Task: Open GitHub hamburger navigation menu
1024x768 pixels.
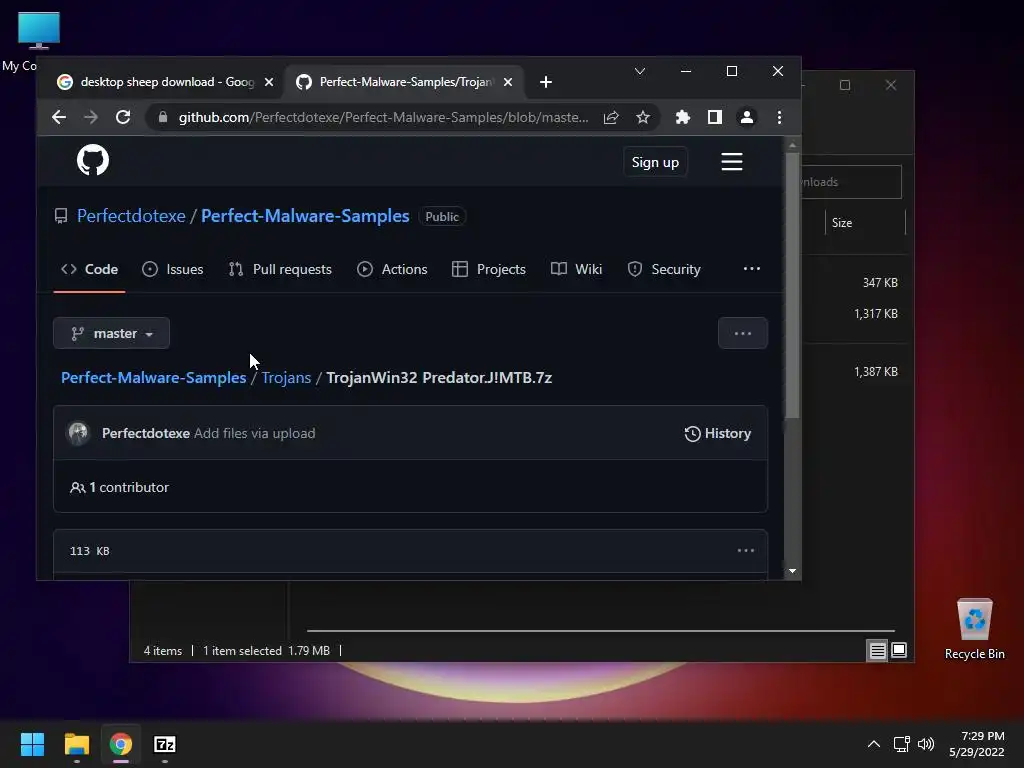Action: pyautogui.click(x=731, y=162)
